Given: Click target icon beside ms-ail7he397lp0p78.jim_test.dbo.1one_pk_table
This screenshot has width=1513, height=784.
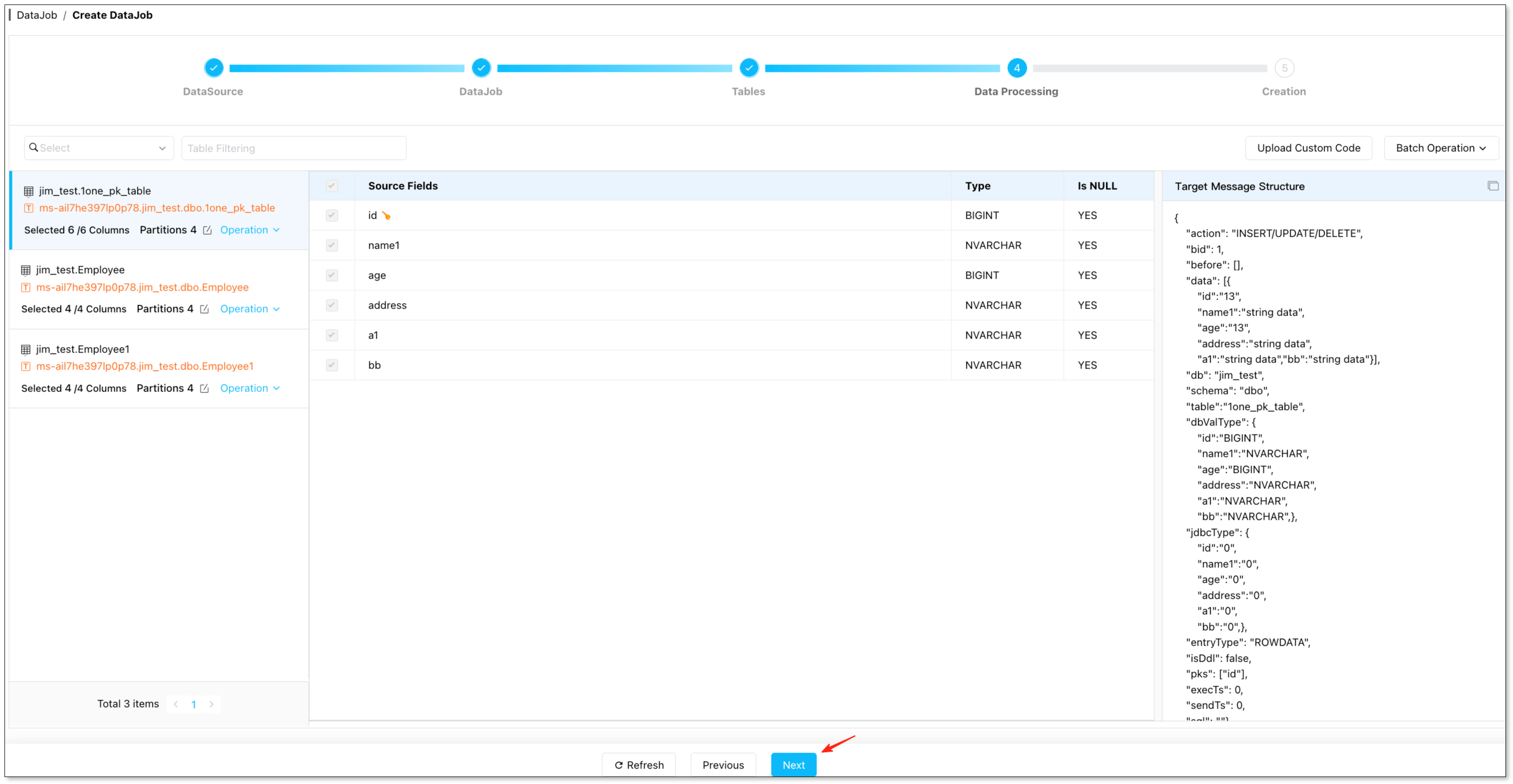Looking at the screenshot, I should pos(28,208).
